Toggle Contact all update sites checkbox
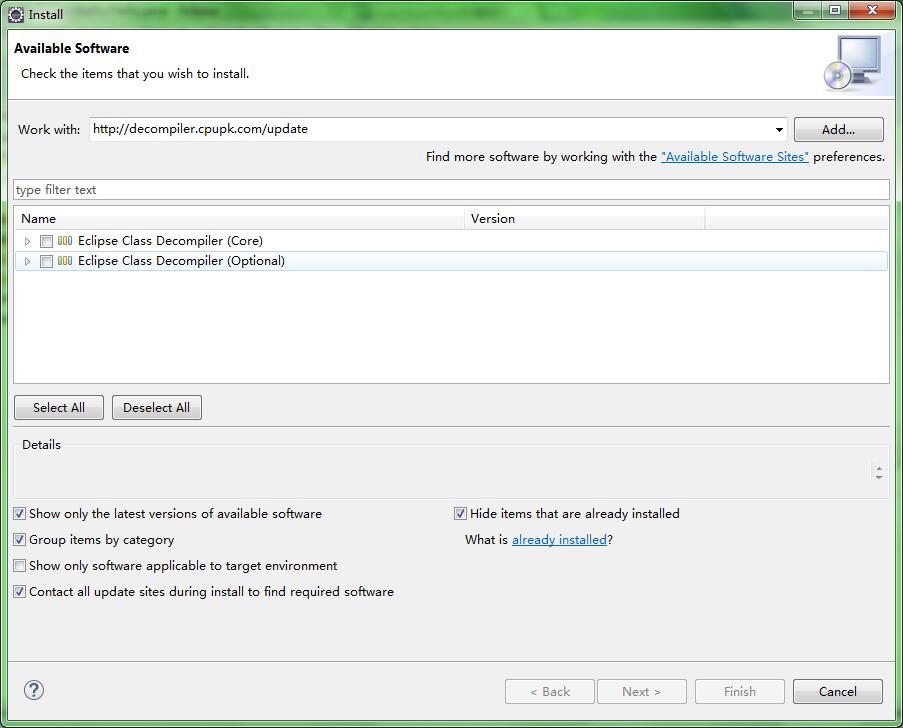Image resolution: width=903 pixels, height=728 pixels. 20,592
